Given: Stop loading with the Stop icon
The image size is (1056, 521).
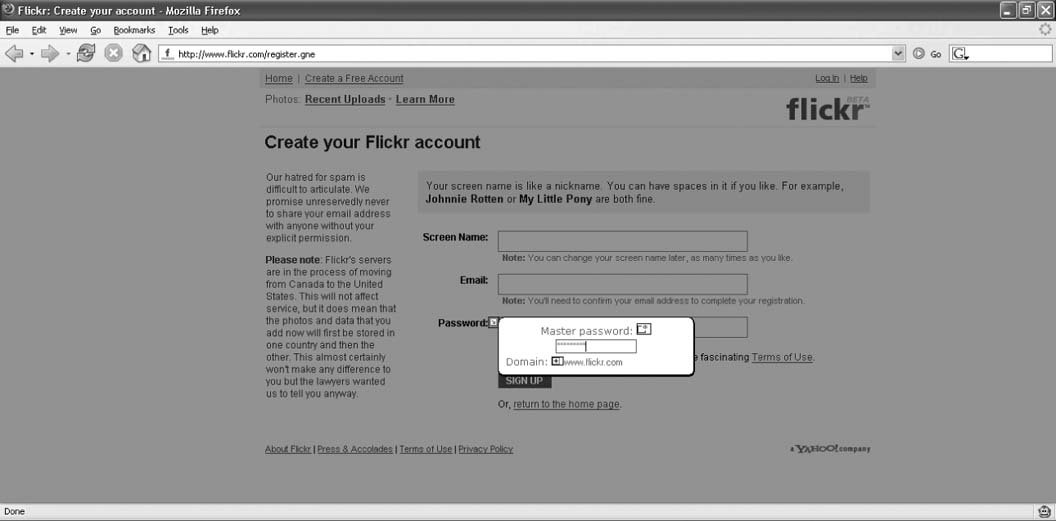Looking at the screenshot, I should coord(113,54).
